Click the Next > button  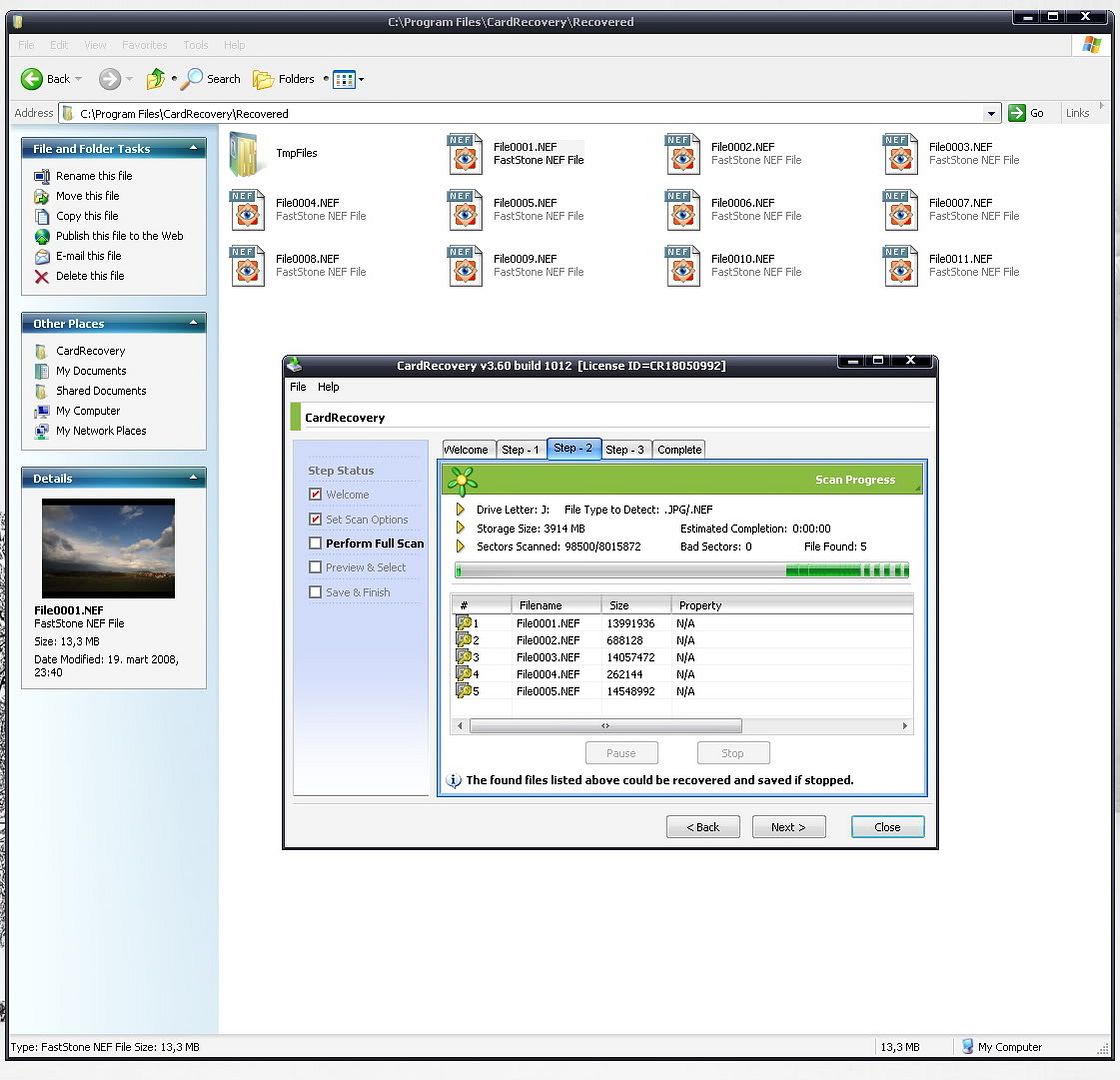click(x=789, y=827)
